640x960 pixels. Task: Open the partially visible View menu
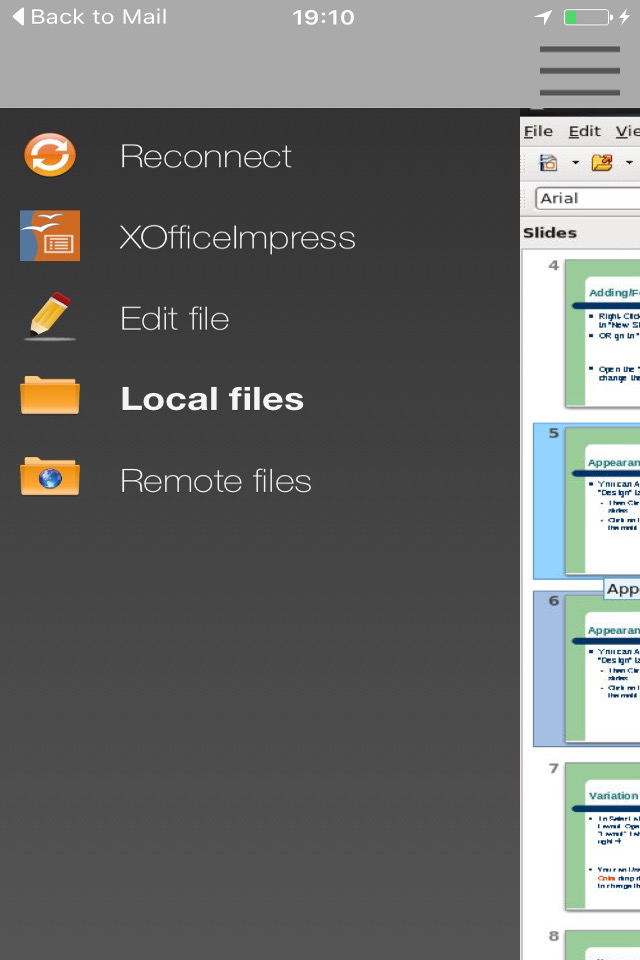tap(628, 132)
